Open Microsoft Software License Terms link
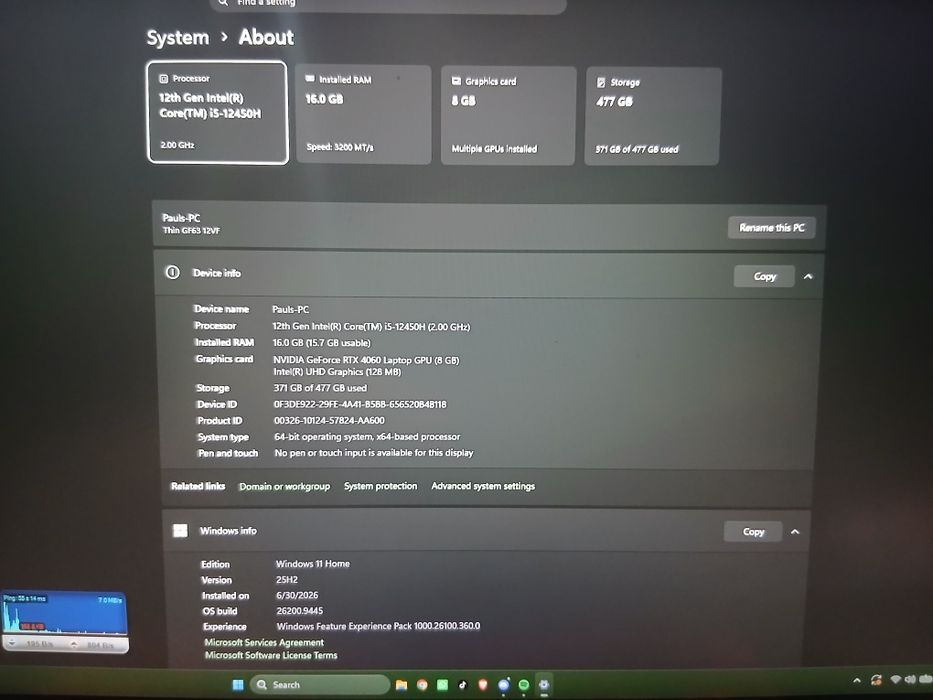The image size is (933, 700). click(x=271, y=655)
